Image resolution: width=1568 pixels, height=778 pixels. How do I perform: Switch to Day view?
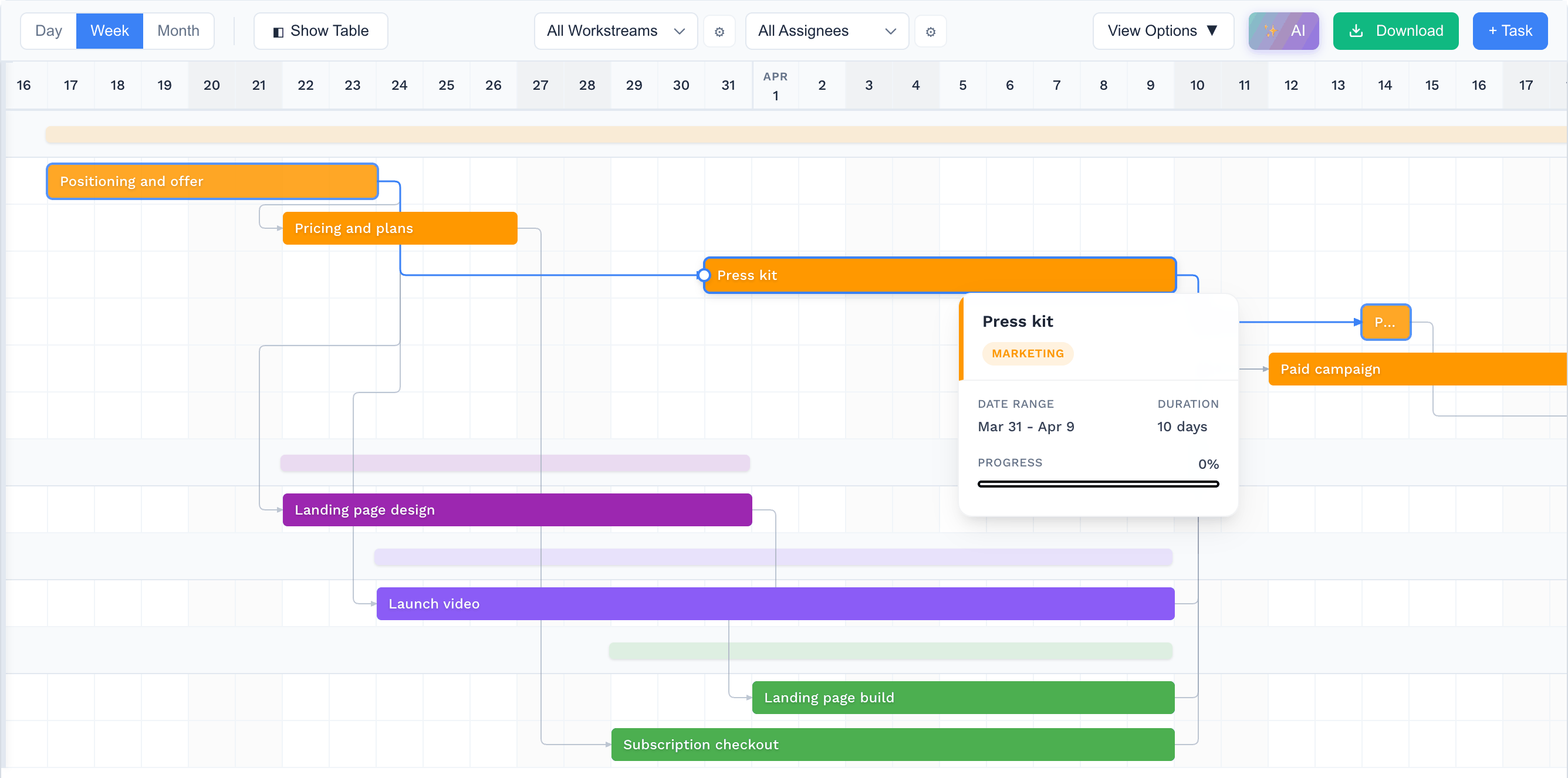pos(49,31)
